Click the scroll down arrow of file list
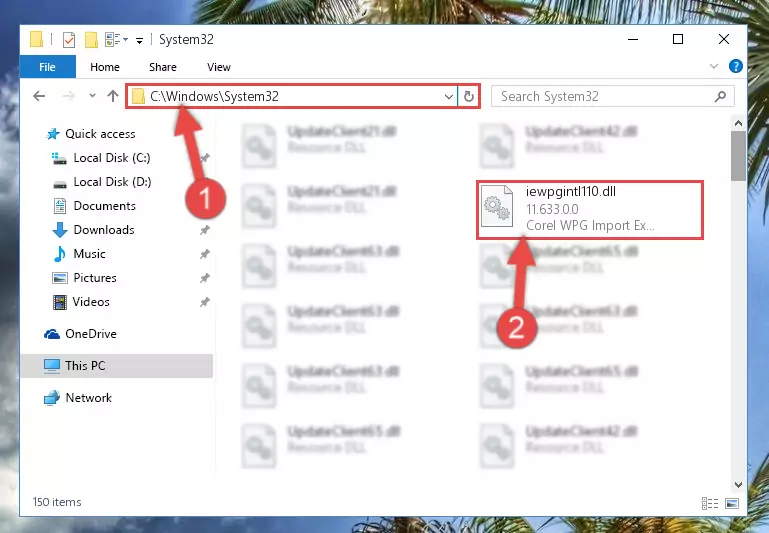769x533 pixels. 738,484
